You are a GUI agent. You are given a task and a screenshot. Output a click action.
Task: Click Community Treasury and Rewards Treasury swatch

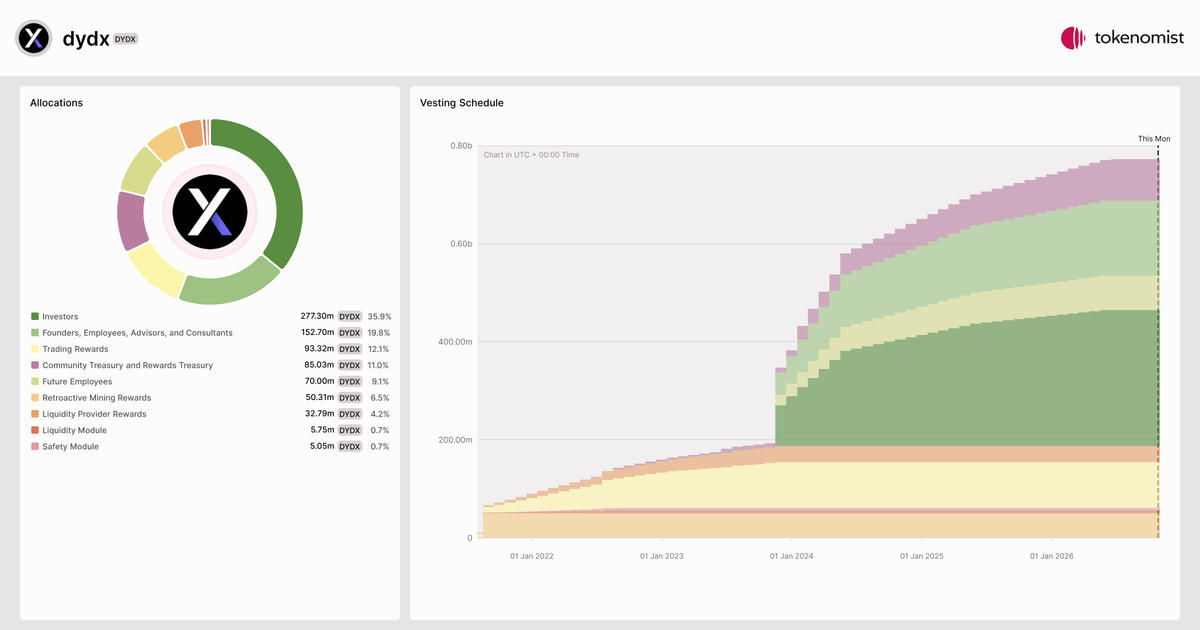pos(35,366)
